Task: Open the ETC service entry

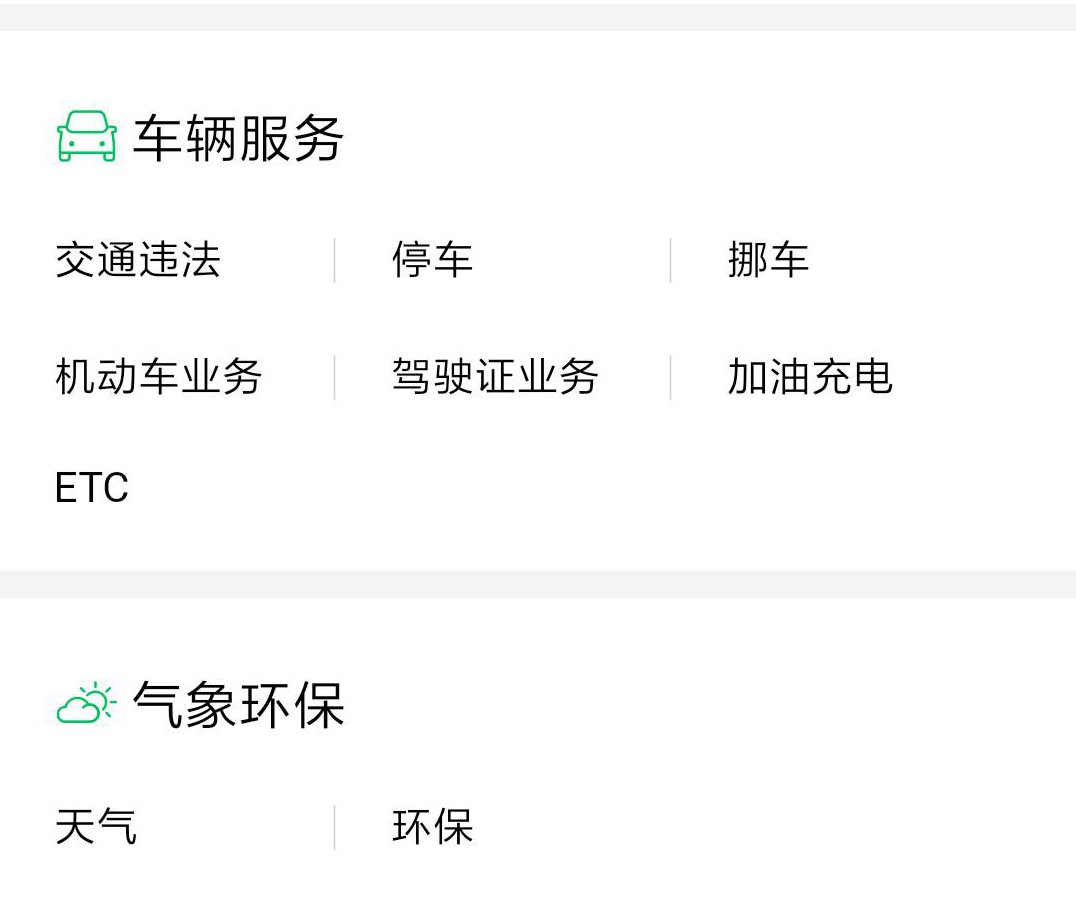Action: click(x=92, y=488)
